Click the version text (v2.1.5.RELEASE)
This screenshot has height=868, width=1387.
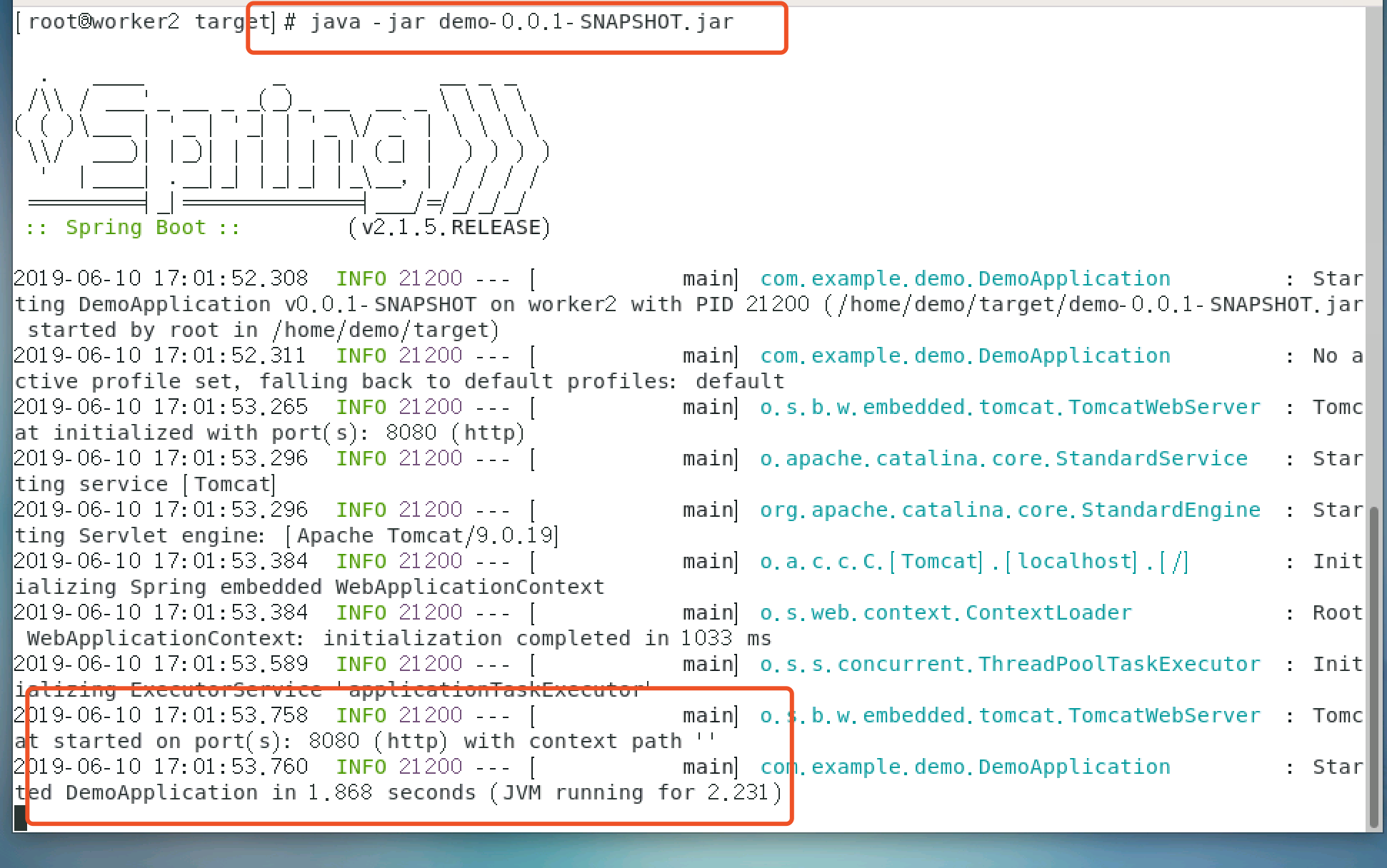click(449, 228)
